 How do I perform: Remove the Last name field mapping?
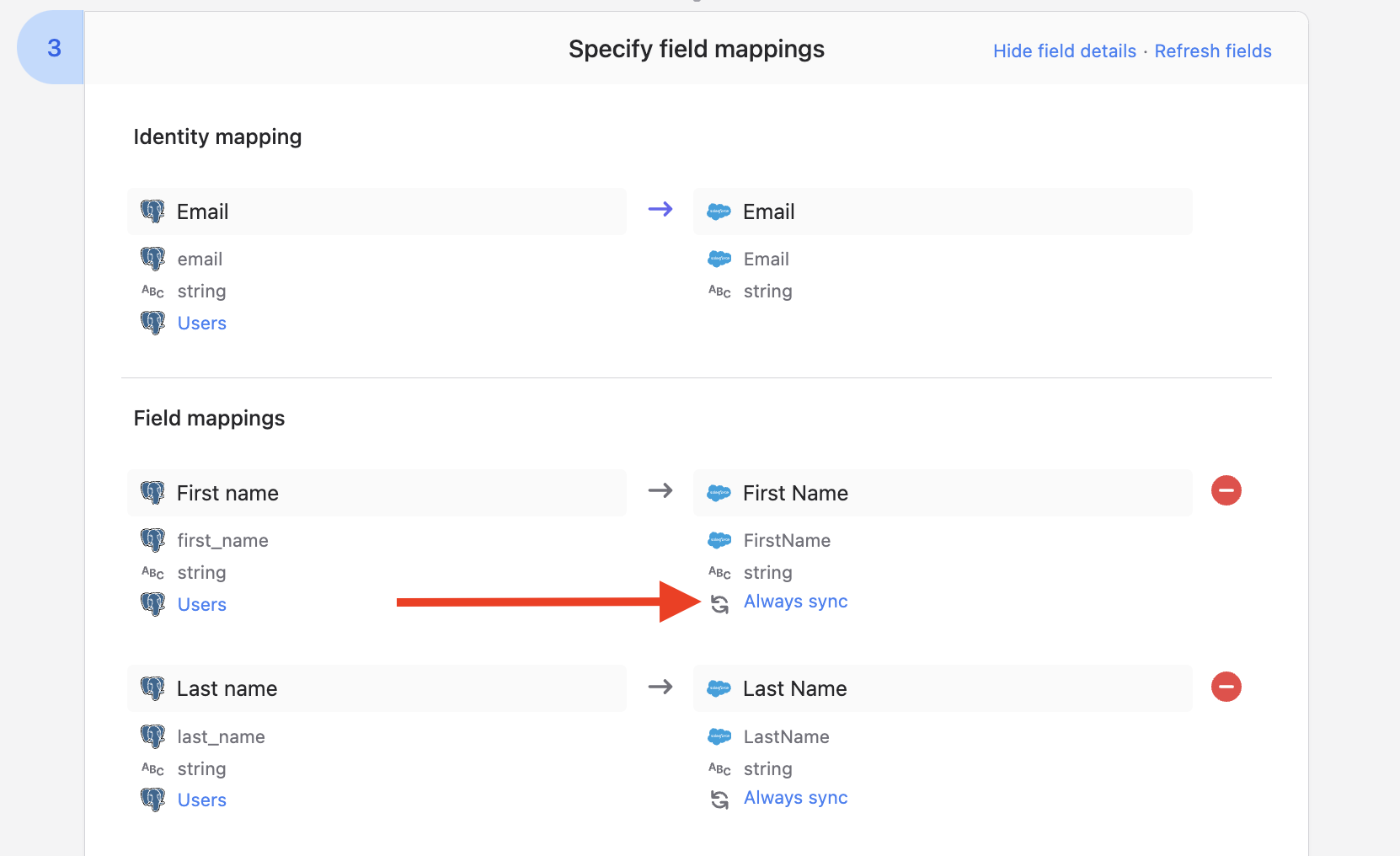pos(1226,687)
